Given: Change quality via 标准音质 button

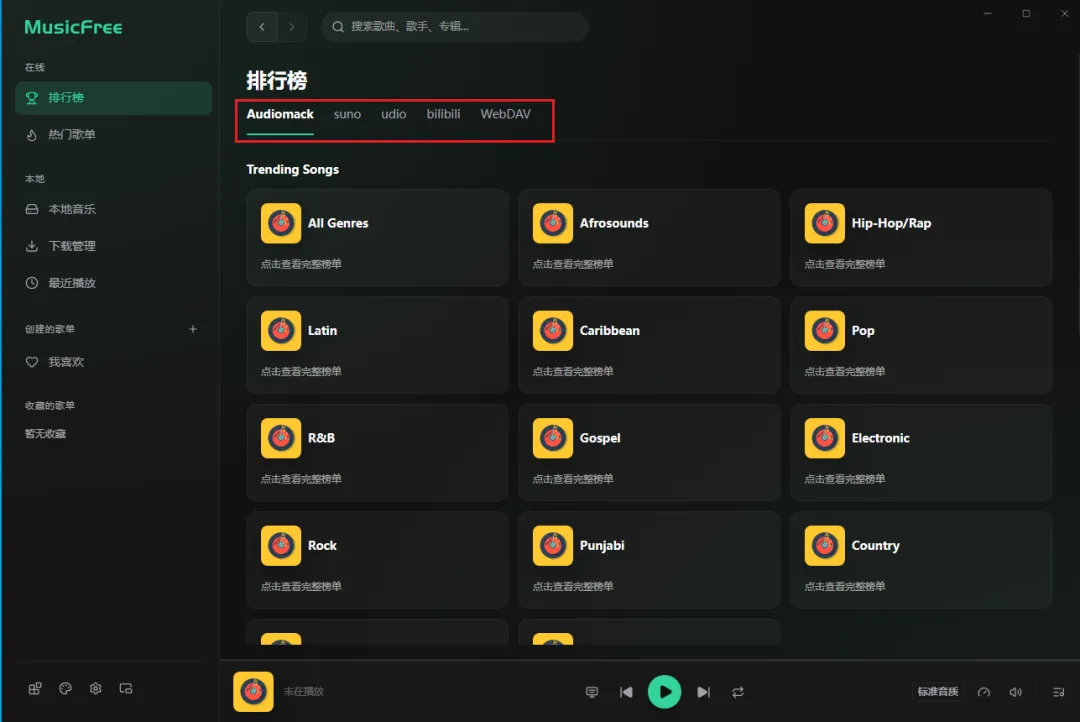Looking at the screenshot, I should (x=937, y=692).
